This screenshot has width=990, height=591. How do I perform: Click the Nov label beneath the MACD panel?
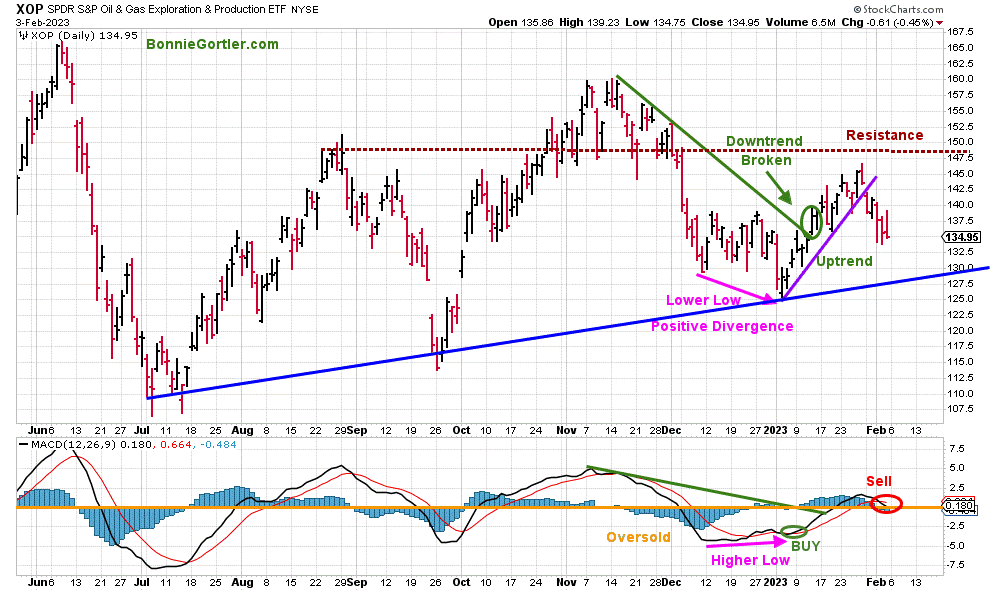(566, 582)
